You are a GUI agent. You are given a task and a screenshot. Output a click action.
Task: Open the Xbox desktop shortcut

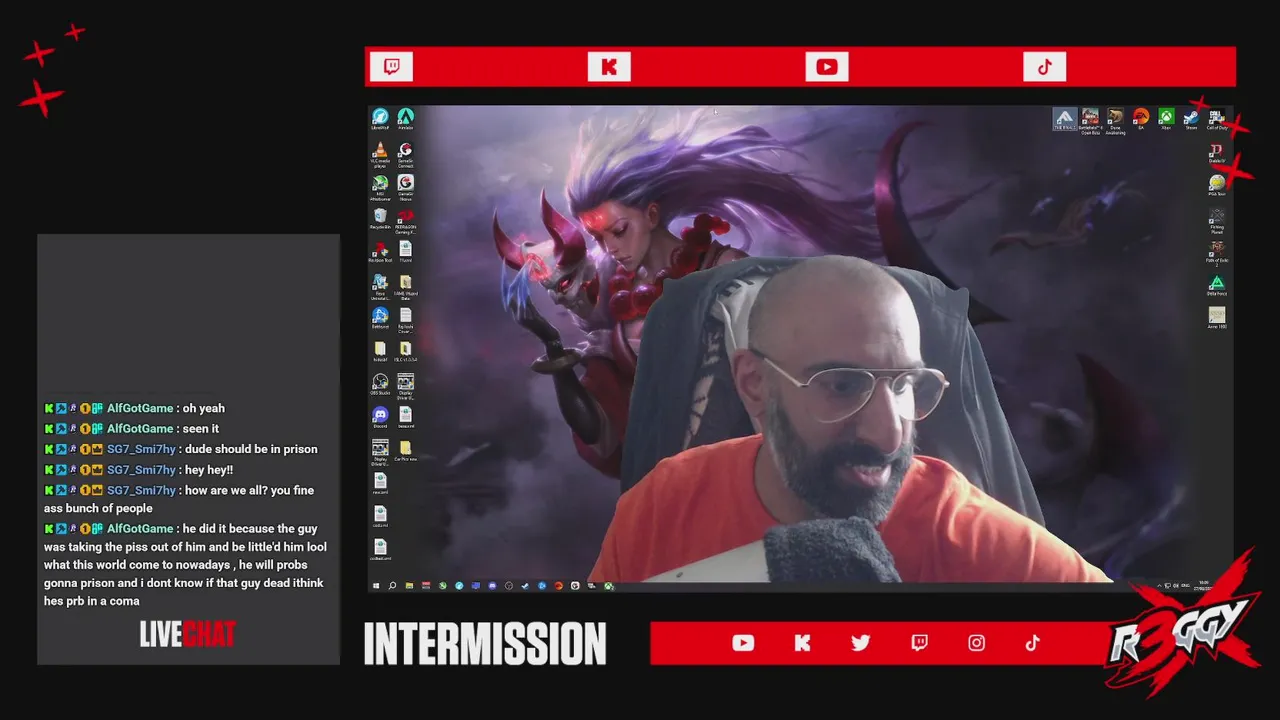tap(1166, 119)
